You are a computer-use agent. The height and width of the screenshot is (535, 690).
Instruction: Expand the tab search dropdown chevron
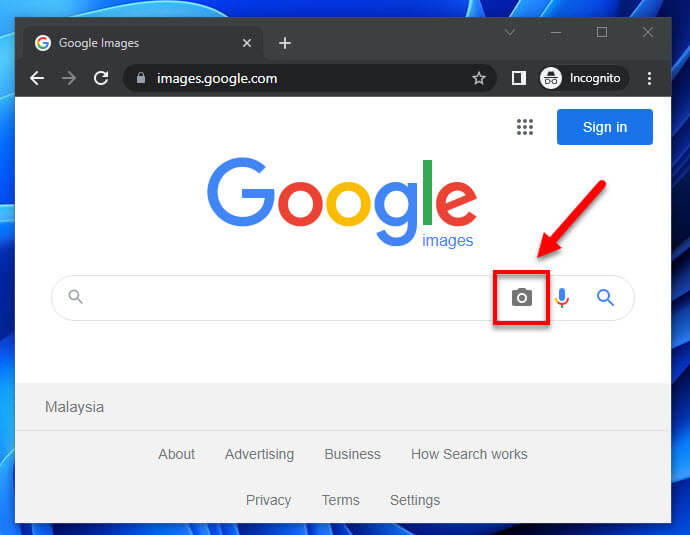click(x=510, y=32)
